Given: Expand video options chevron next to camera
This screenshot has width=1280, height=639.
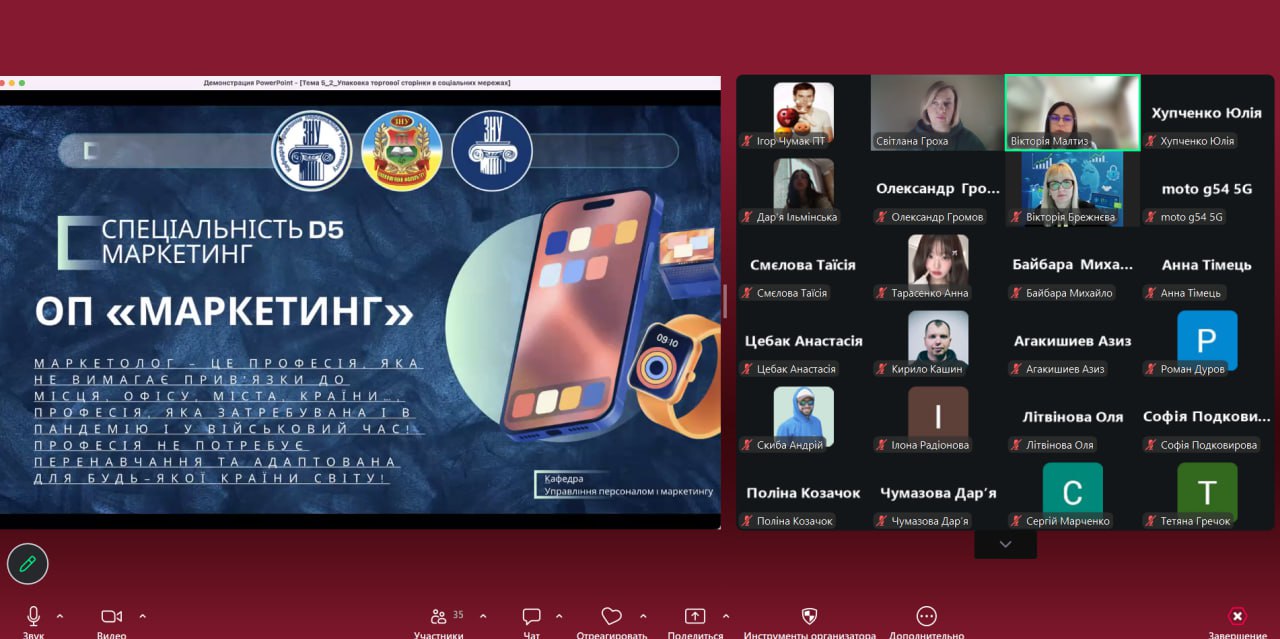Looking at the screenshot, I should 142,616.
